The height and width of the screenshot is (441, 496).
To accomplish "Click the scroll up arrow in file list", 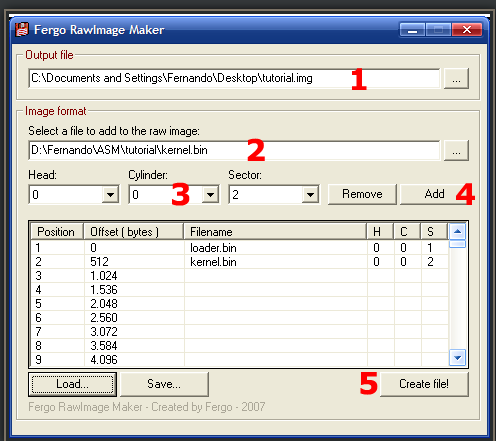I will pyautogui.click(x=457, y=231).
